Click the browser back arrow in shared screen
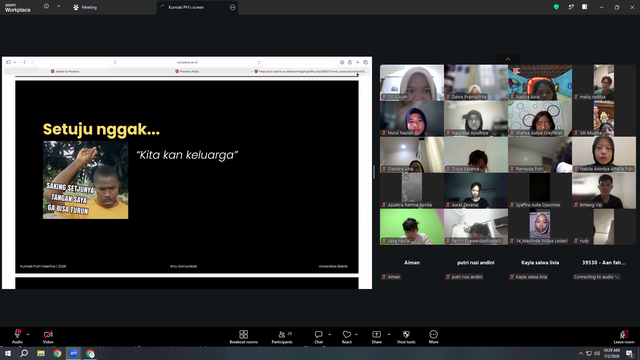 point(24,62)
